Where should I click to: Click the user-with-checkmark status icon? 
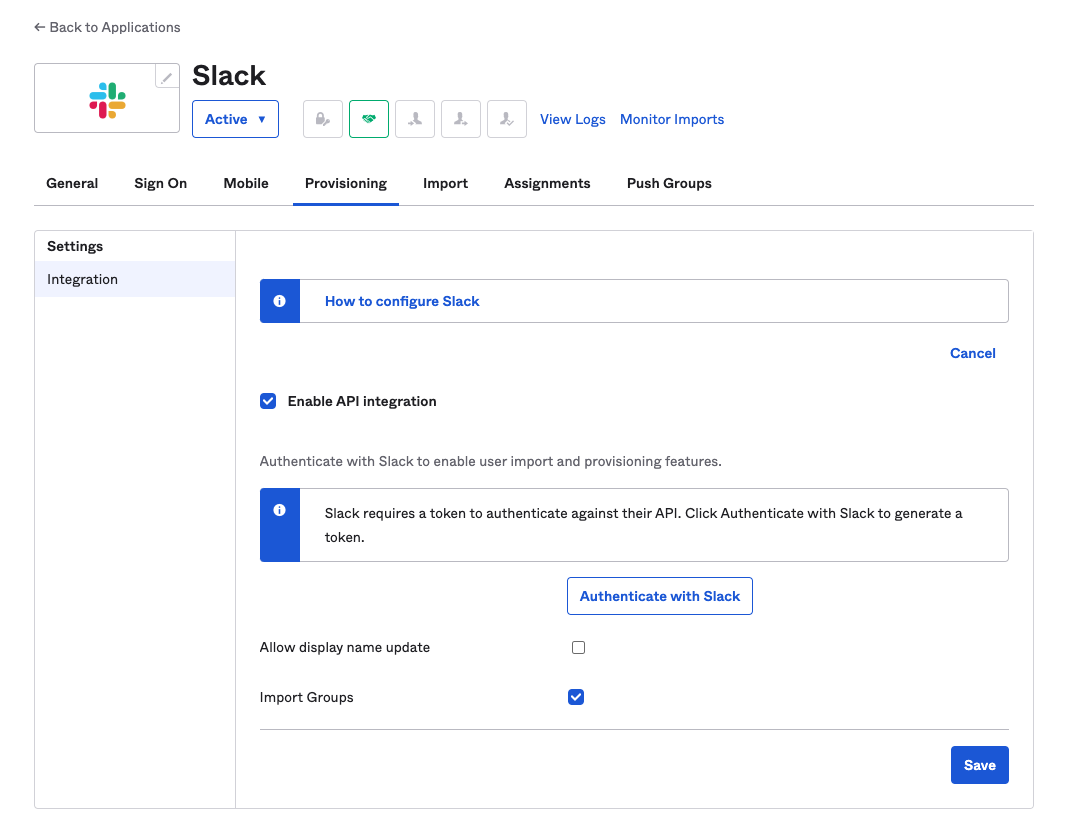(x=507, y=119)
